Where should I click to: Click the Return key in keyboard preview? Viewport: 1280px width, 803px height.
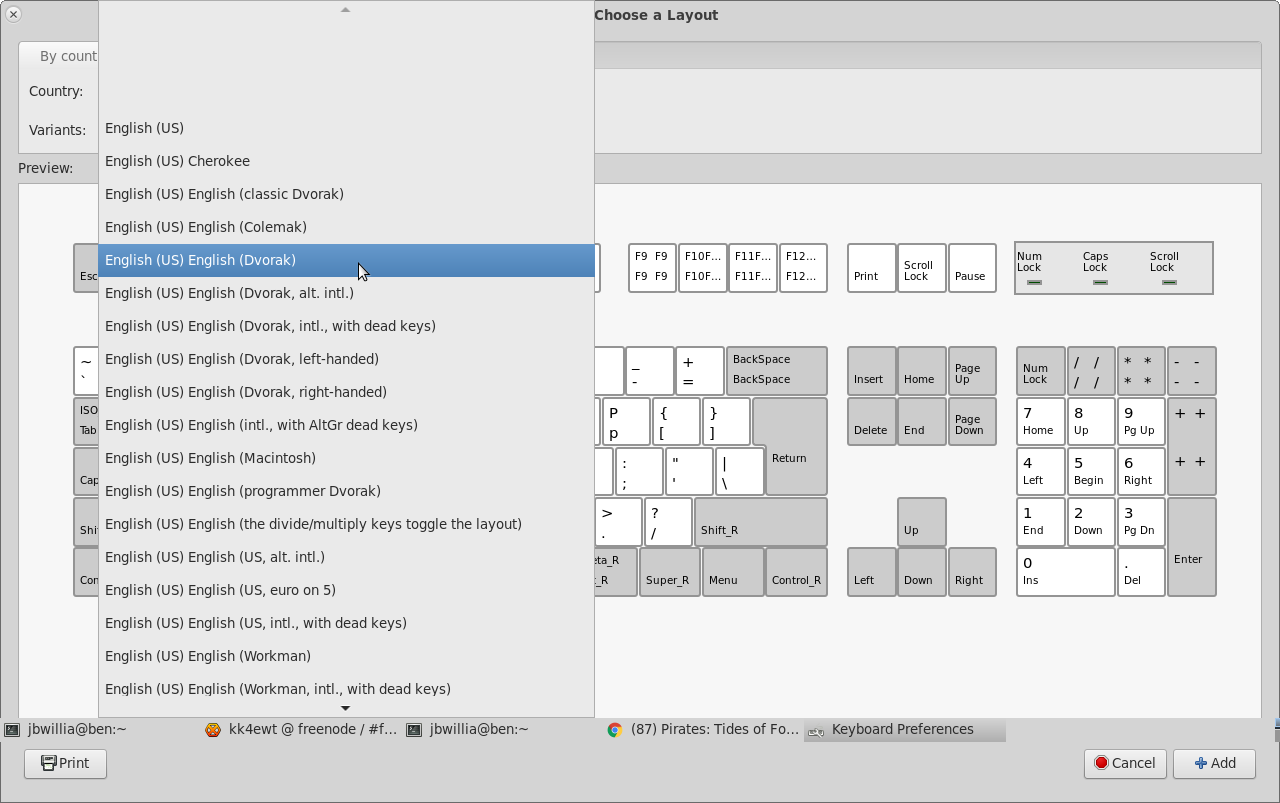point(790,447)
